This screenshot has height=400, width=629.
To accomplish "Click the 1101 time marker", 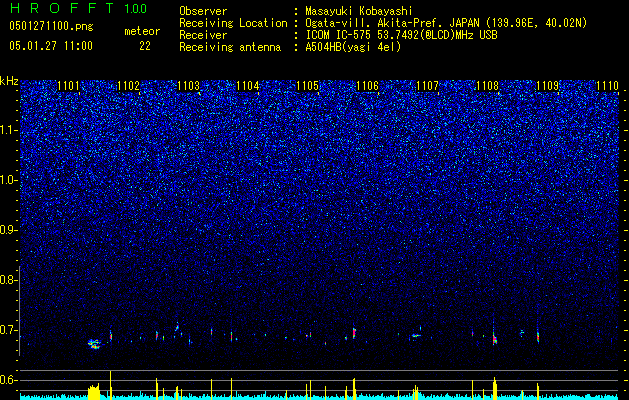I will 69,86.
